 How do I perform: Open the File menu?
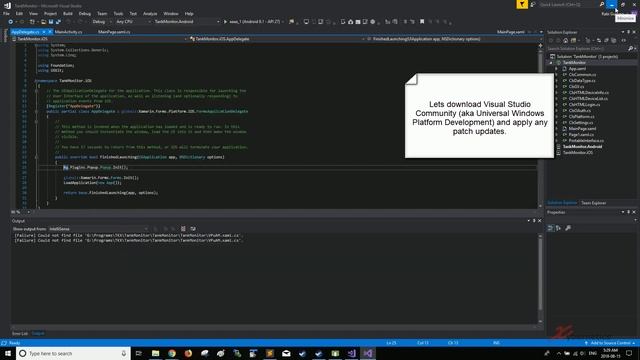[x=6, y=13]
